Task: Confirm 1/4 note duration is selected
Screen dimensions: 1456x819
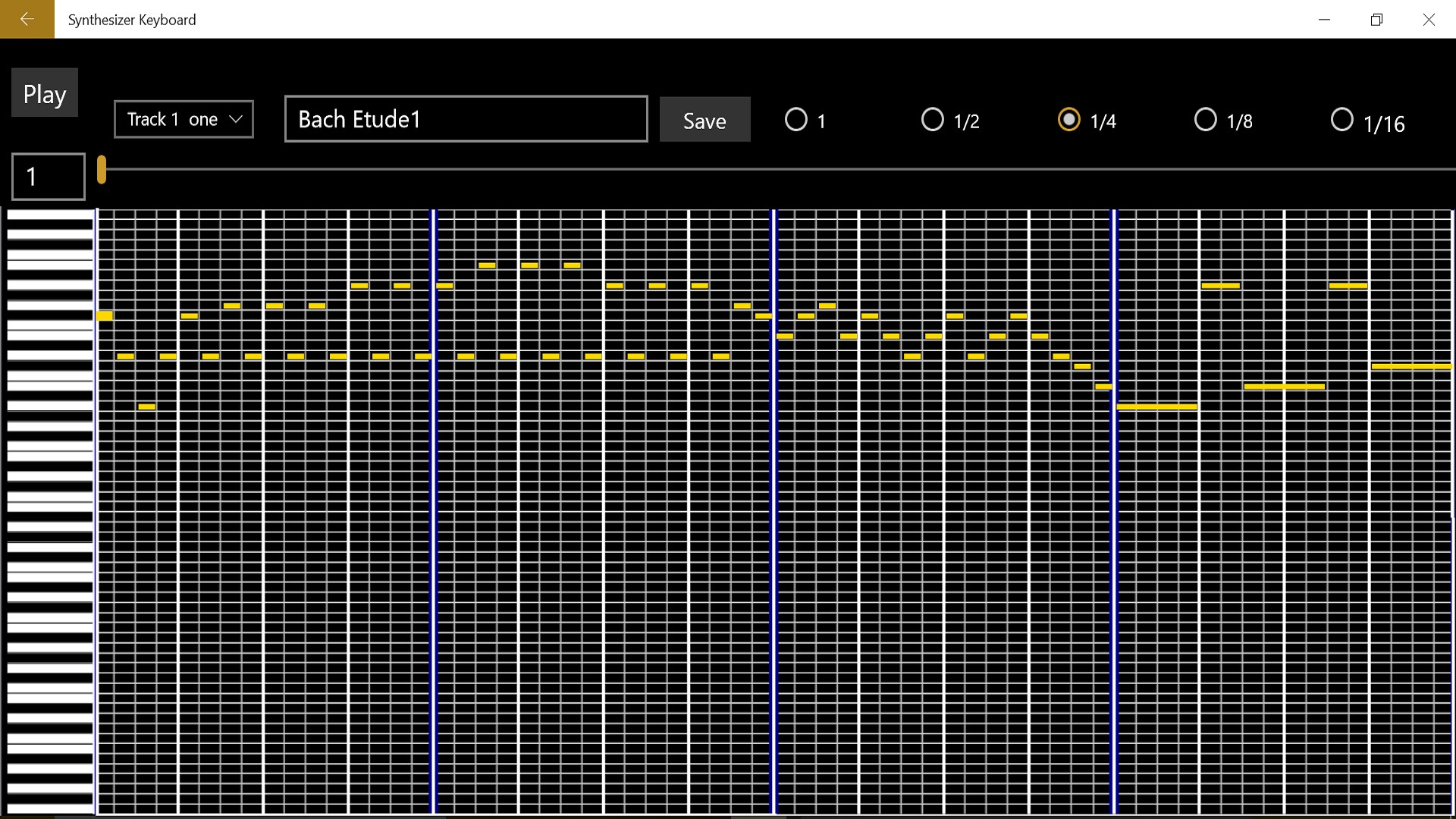Action: tap(1069, 119)
